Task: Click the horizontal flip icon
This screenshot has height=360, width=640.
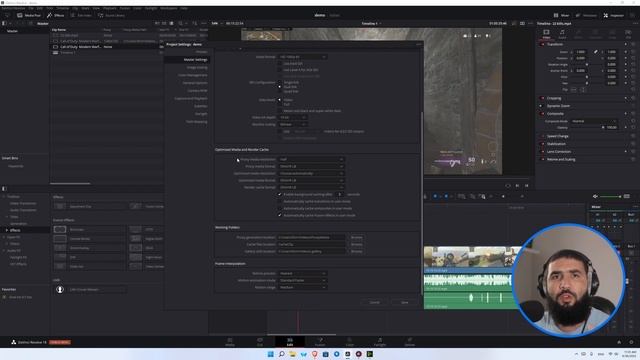Action: [574, 89]
